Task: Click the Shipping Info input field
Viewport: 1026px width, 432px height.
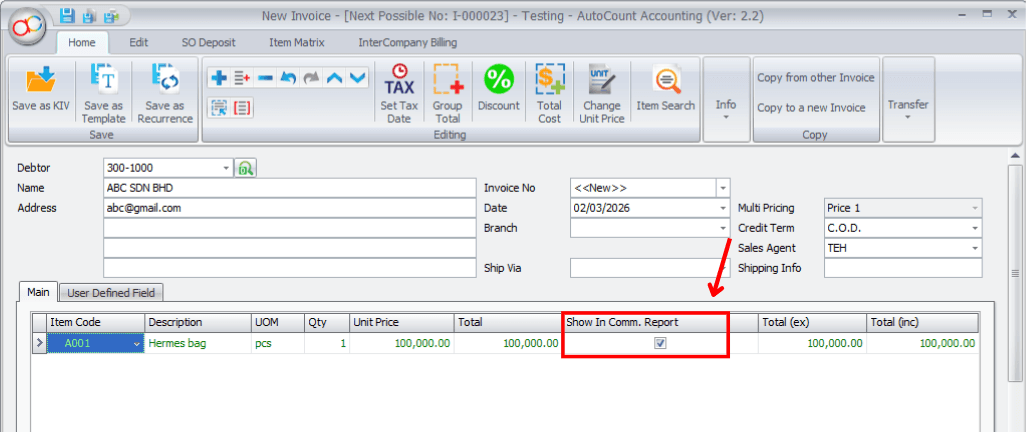Action: pos(903,268)
